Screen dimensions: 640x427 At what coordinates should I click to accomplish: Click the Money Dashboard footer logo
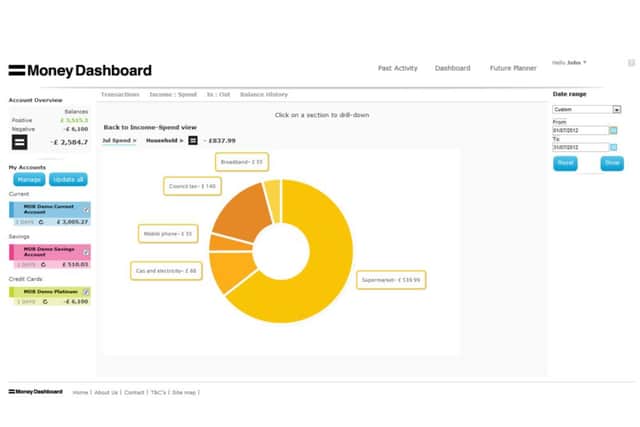point(36,392)
